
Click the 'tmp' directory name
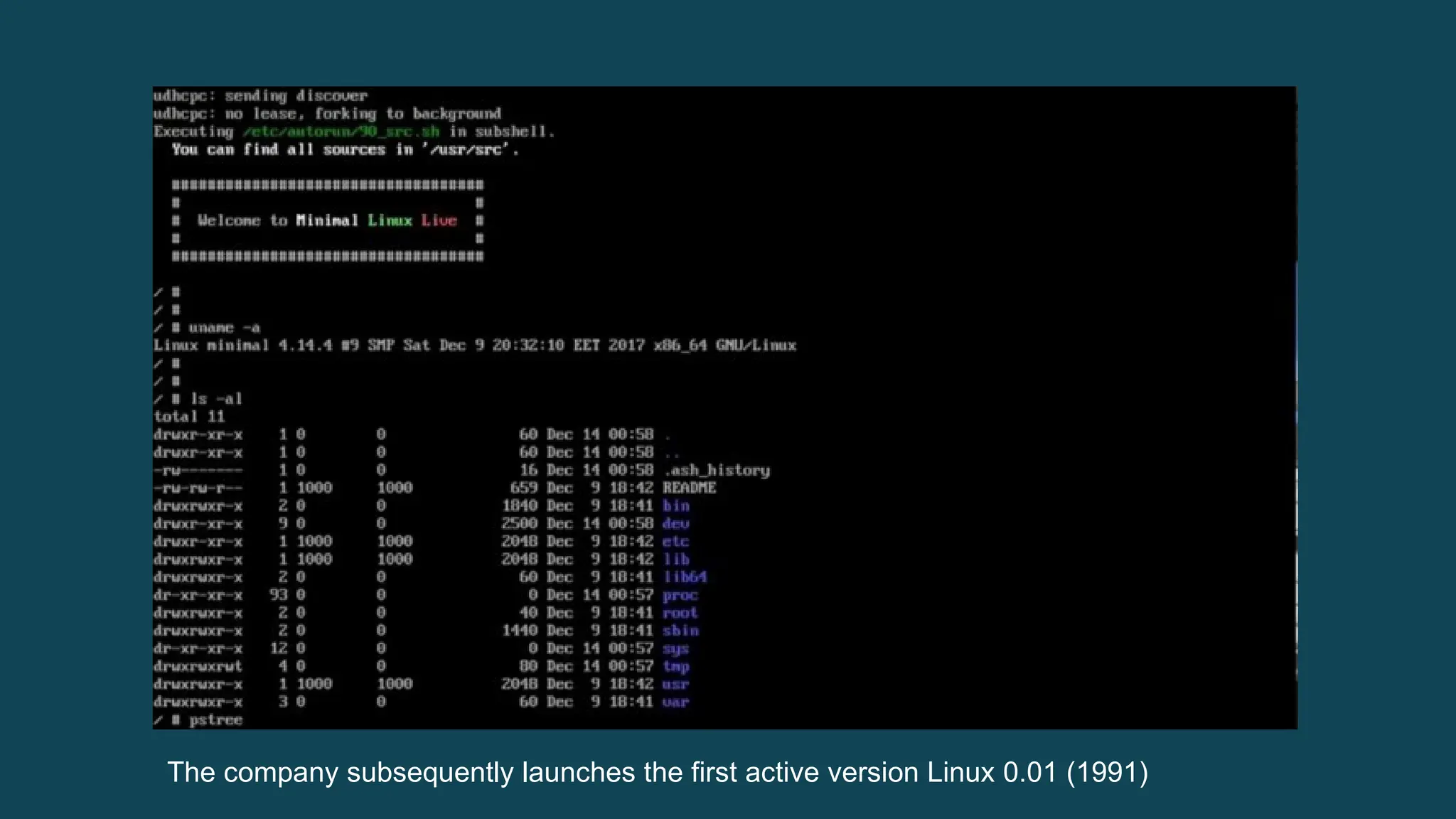tap(675, 667)
